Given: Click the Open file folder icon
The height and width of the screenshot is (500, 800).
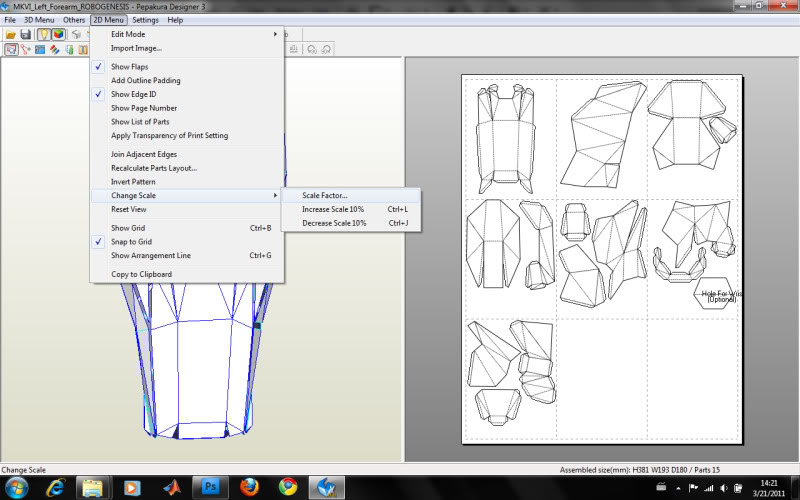Looking at the screenshot, I should (10, 34).
